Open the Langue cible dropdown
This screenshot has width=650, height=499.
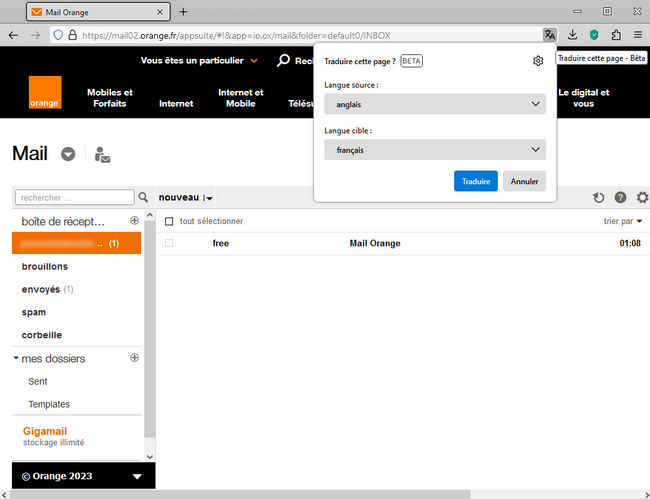tap(435, 150)
